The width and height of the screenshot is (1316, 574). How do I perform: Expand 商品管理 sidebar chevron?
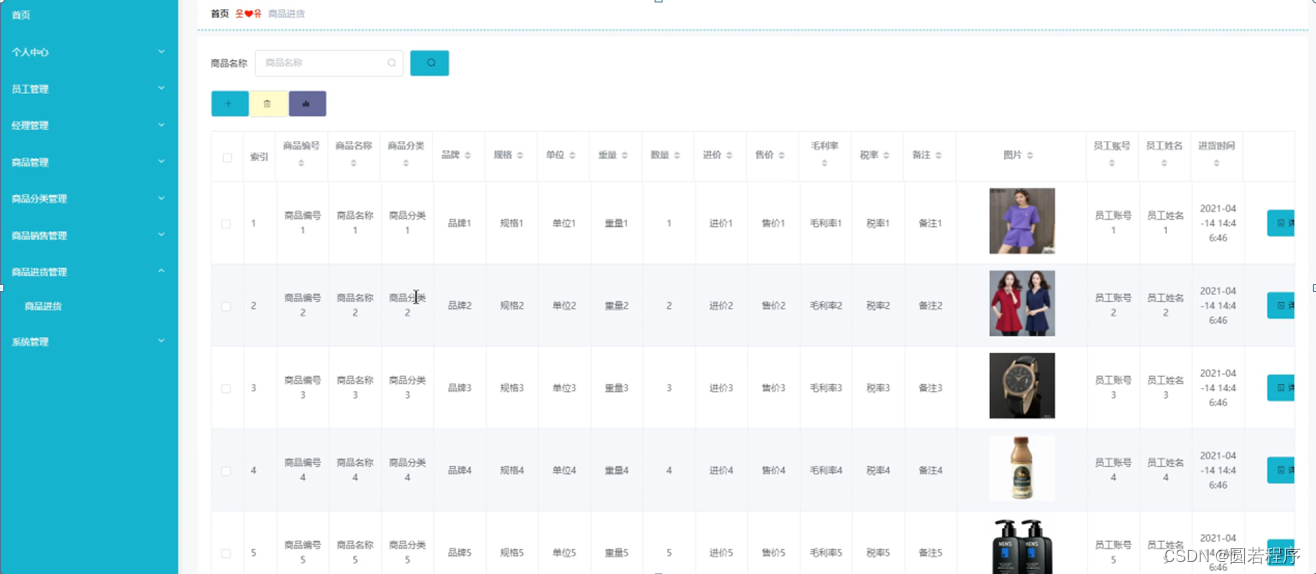click(161, 161)
